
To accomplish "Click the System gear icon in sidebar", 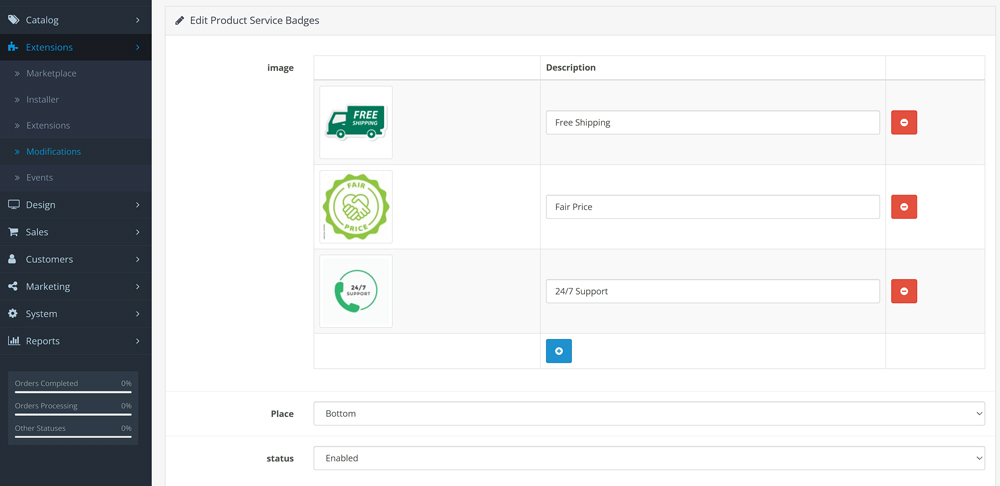I will coord(13,314).
